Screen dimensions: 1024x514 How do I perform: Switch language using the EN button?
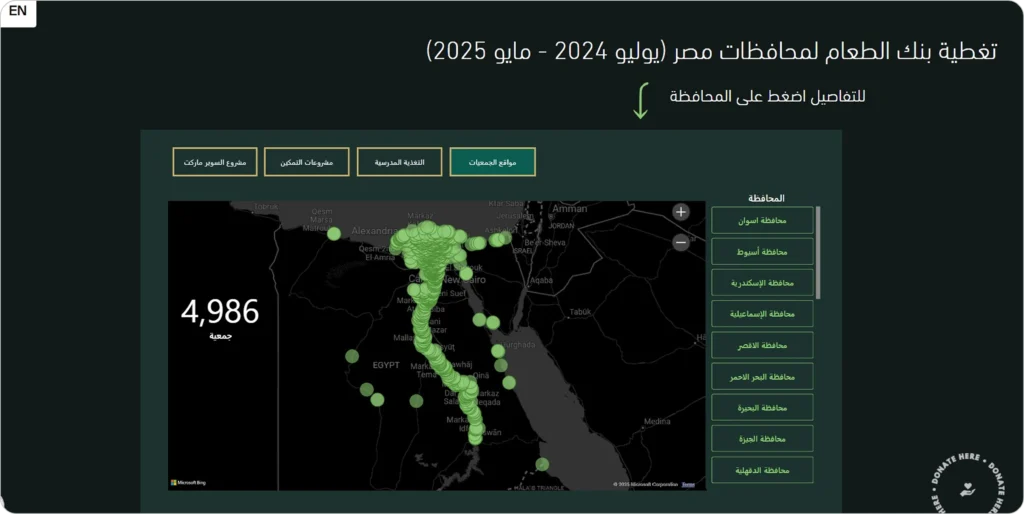click(x=18, y=12)
